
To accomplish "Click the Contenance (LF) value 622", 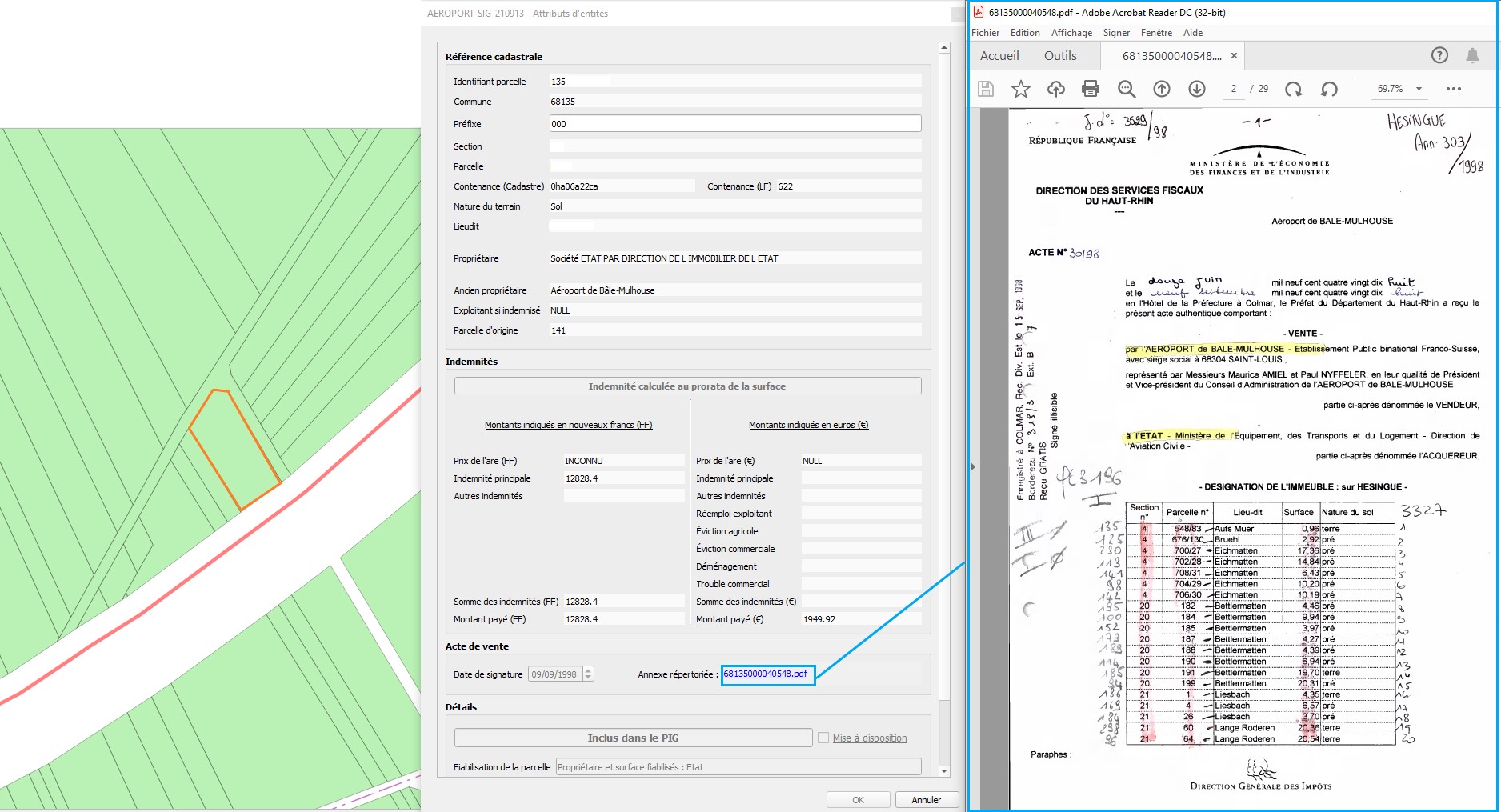I will (848, 186).
